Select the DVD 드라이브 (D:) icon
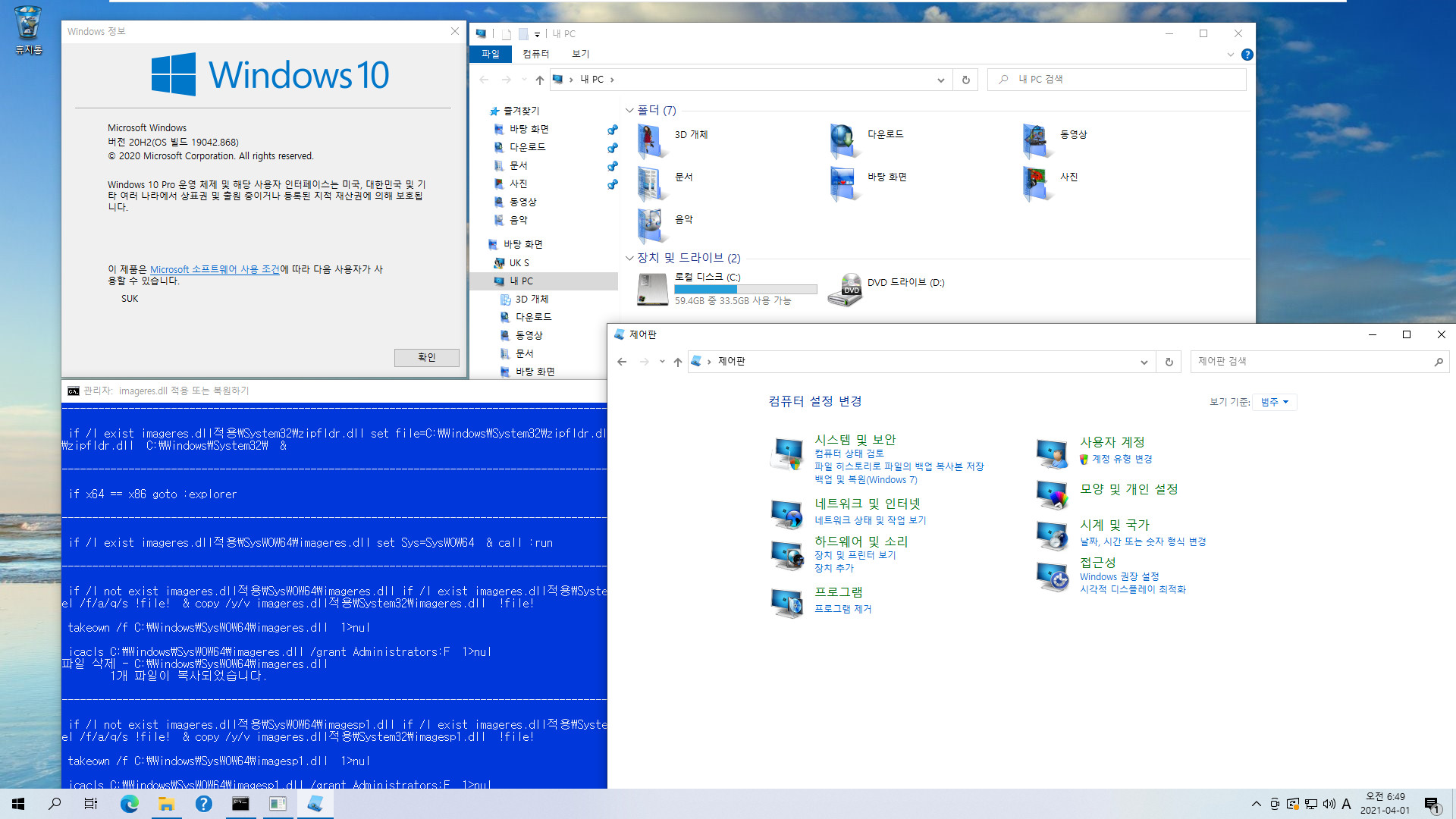Screen dimensions: 1456x819 point(845,289)
